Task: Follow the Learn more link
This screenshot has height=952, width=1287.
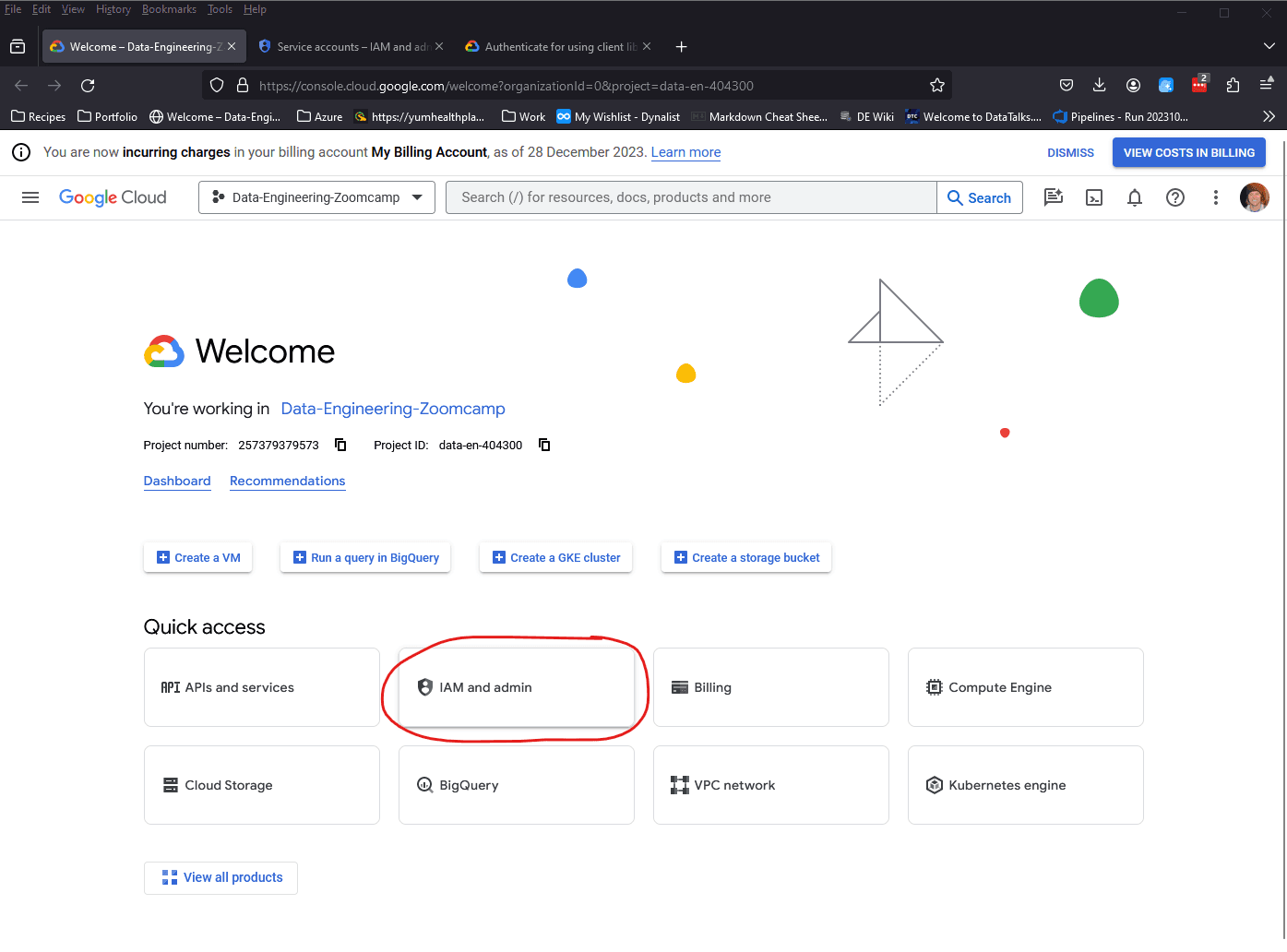Action: click(x=685, y=152)
